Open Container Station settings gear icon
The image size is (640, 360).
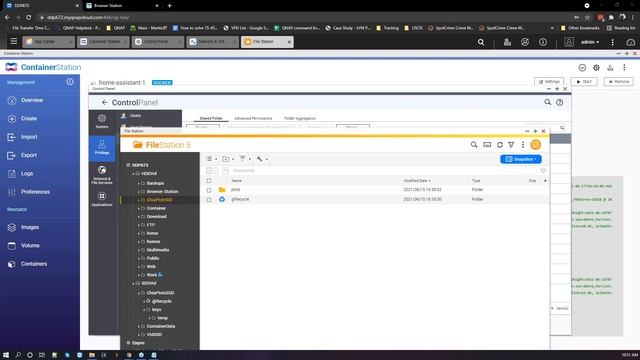[x=596, y=68]
